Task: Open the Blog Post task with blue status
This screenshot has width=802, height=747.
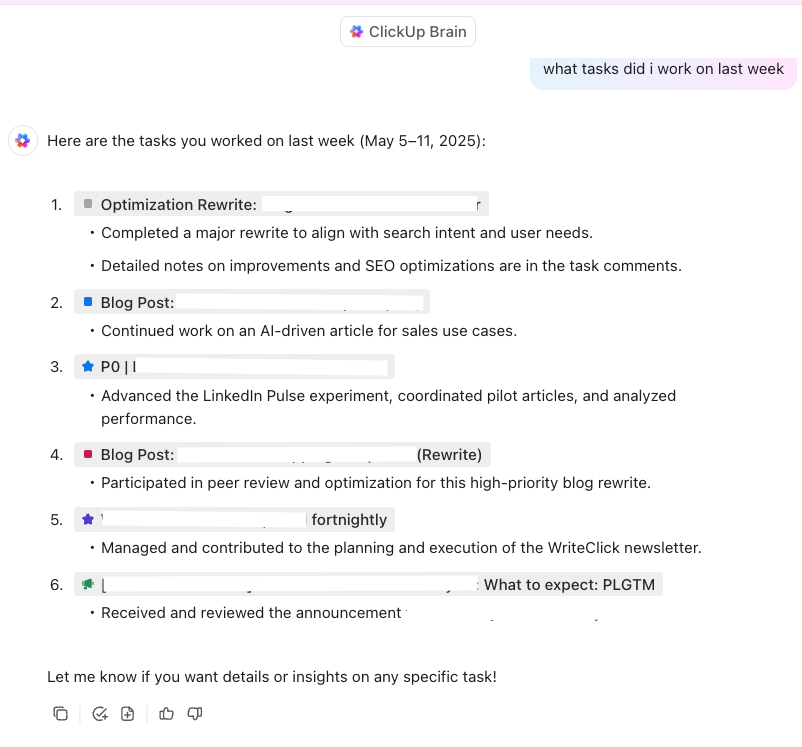Action: [x=252, y=302]
